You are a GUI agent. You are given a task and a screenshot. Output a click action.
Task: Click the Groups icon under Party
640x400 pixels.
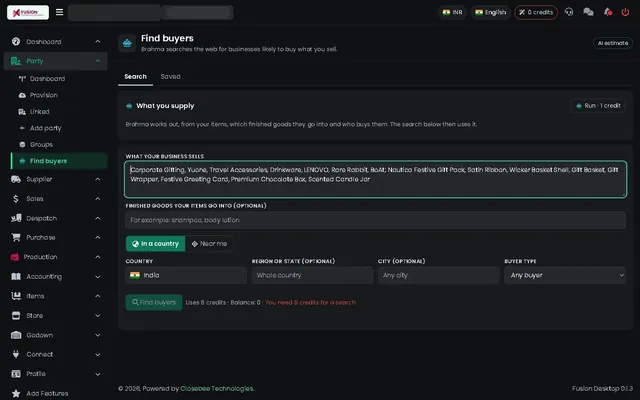coord(22,144)
